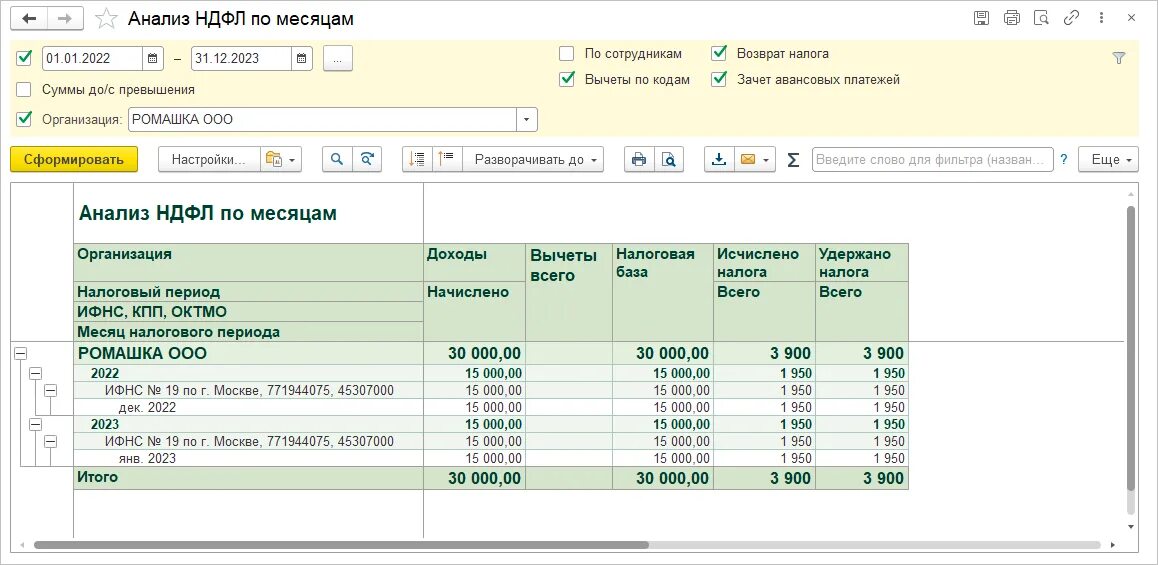
Task: Toggle the period checkbox
Action: coord(24,58)
